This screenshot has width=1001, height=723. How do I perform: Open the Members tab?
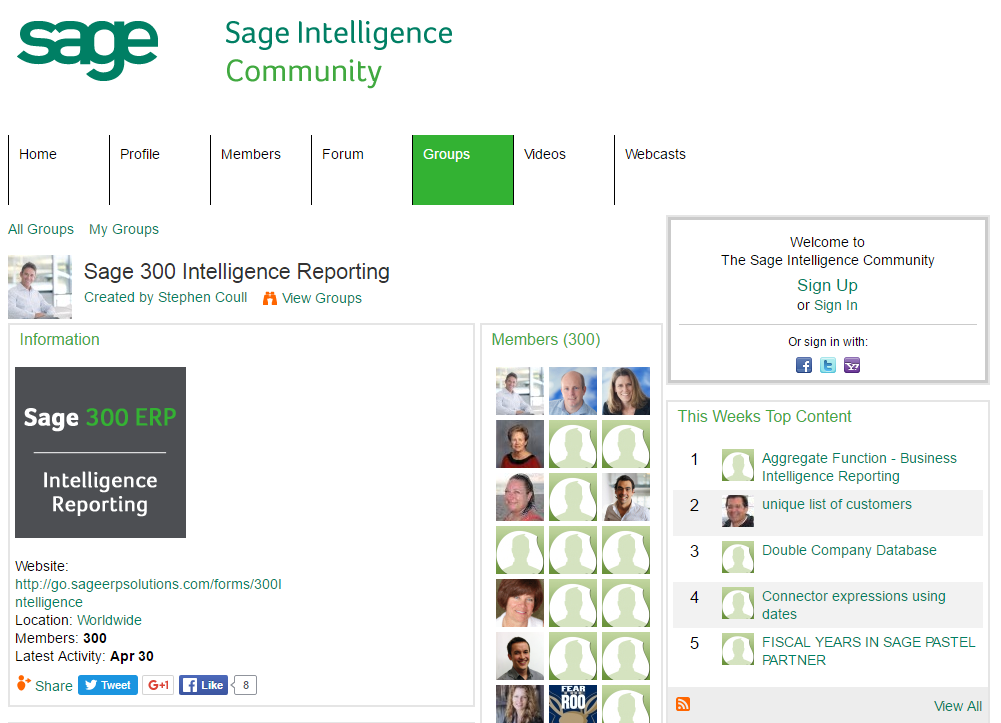pos(260,170)
